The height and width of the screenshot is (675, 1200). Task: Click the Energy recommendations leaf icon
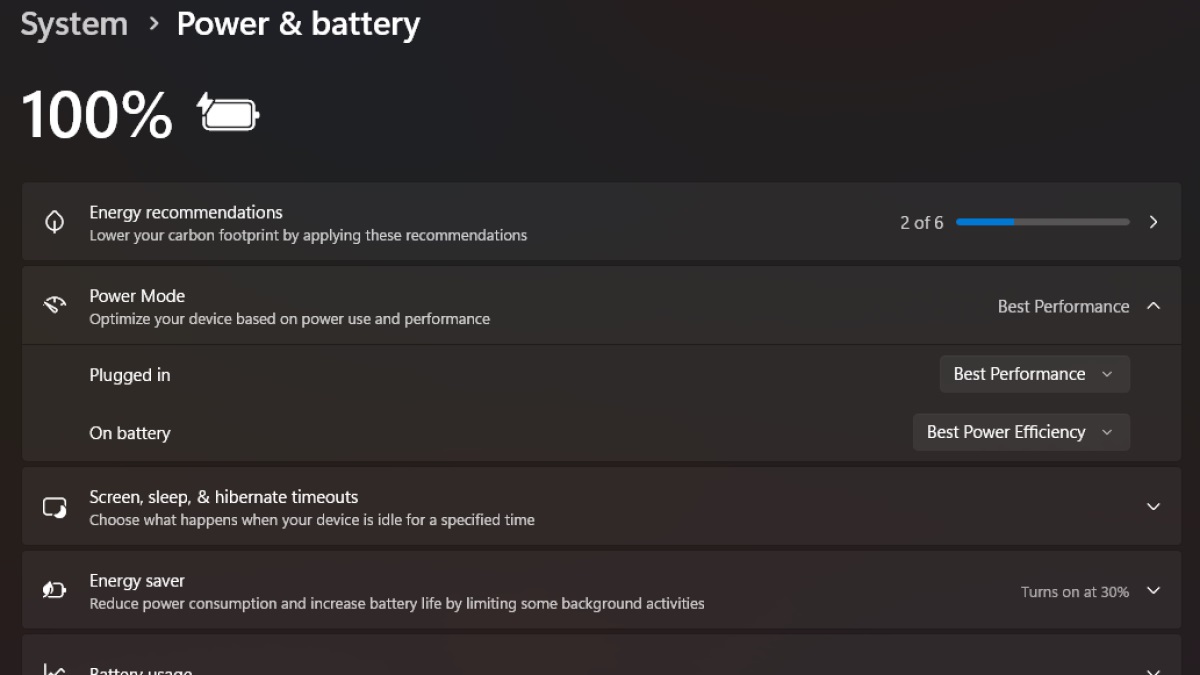coord(54,222)
